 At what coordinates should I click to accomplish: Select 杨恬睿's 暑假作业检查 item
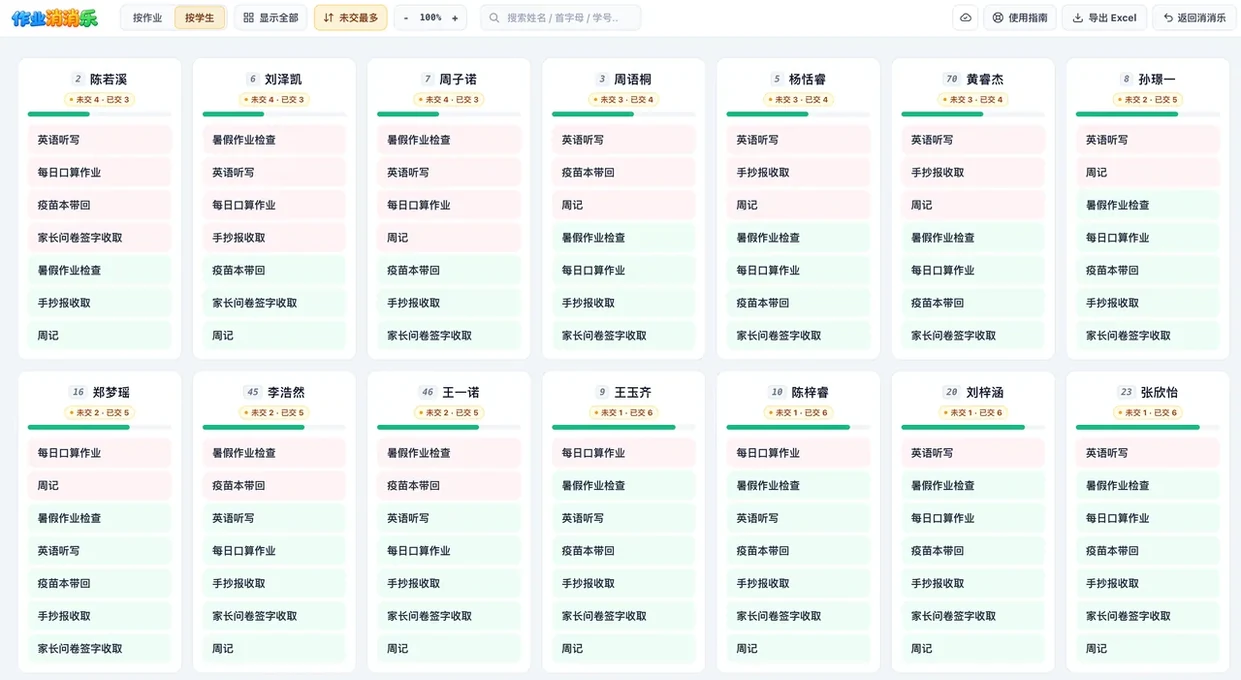pos(798,238)
